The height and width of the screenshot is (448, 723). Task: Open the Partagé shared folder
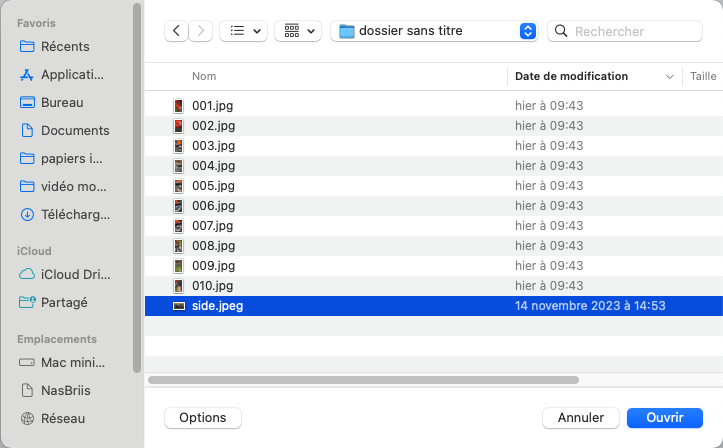click(x=64, y=302)
